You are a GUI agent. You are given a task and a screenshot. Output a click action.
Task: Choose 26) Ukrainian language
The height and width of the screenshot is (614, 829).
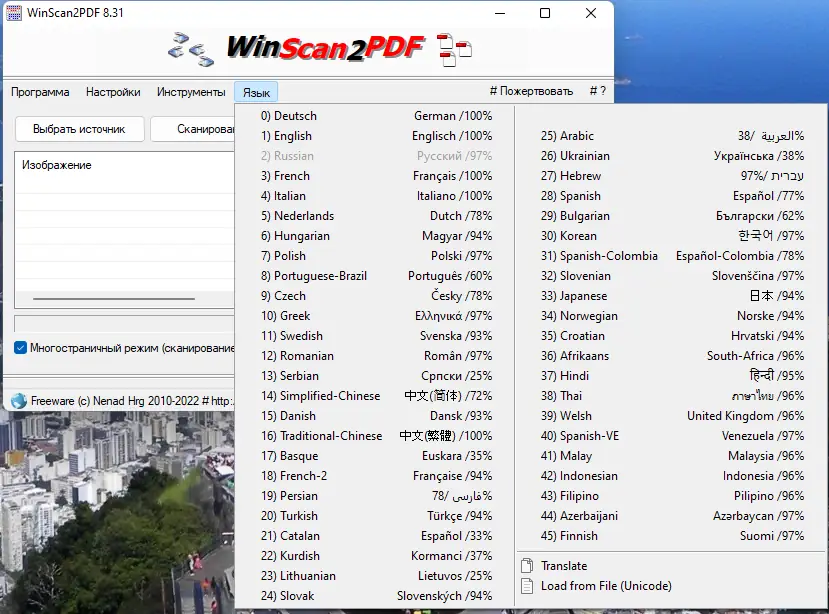(671, 156)
